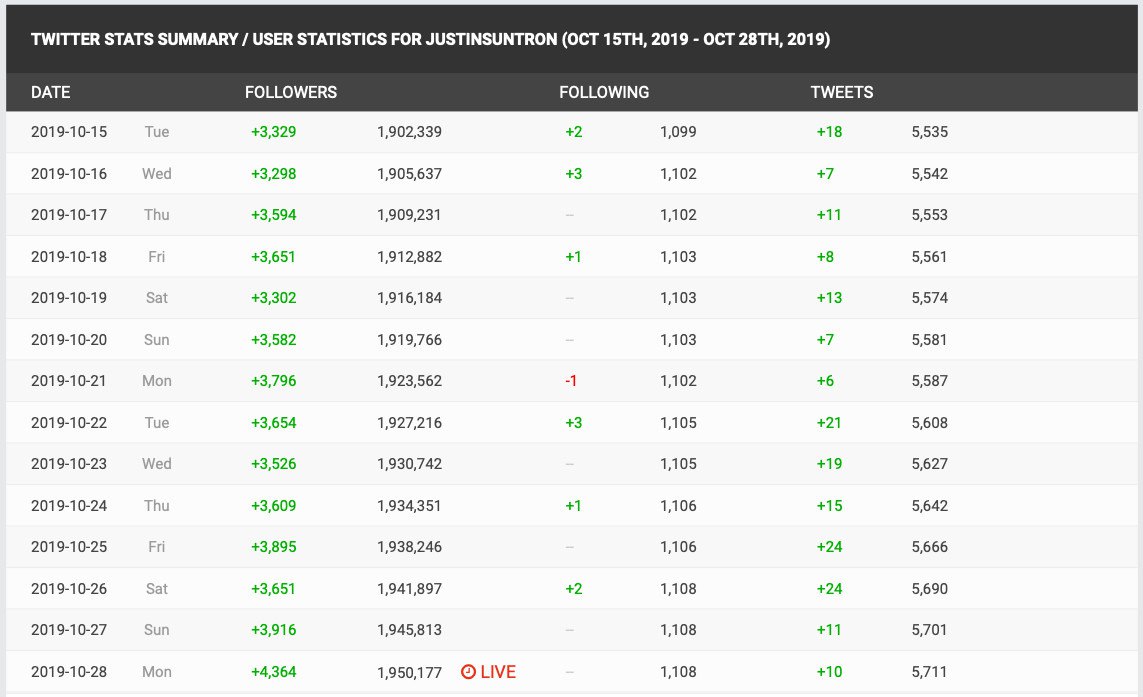Click the tweets gain +10

pyautogui.click(x=829, y=672)
